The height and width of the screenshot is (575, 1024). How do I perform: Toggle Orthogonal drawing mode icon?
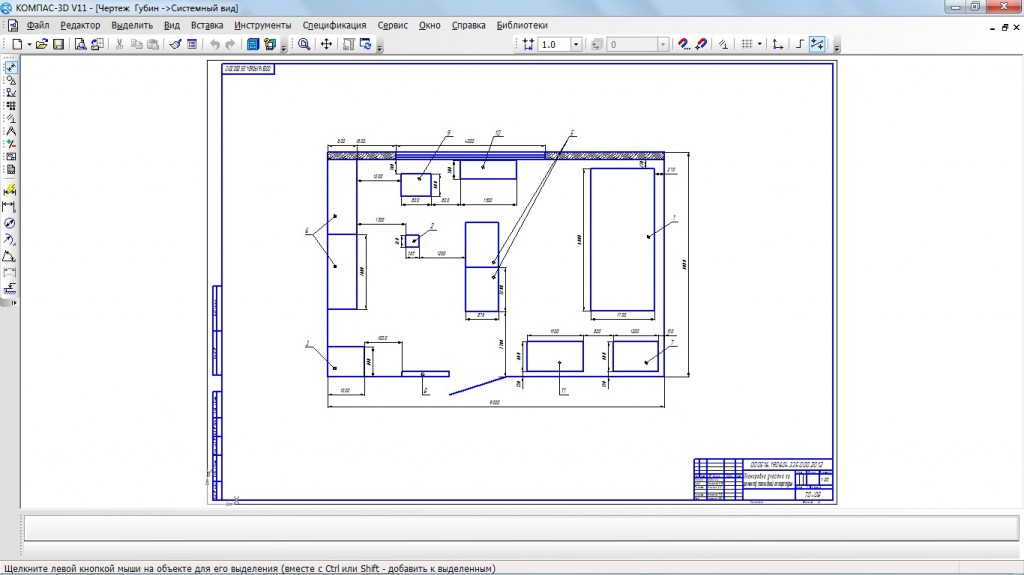(799, 44)
